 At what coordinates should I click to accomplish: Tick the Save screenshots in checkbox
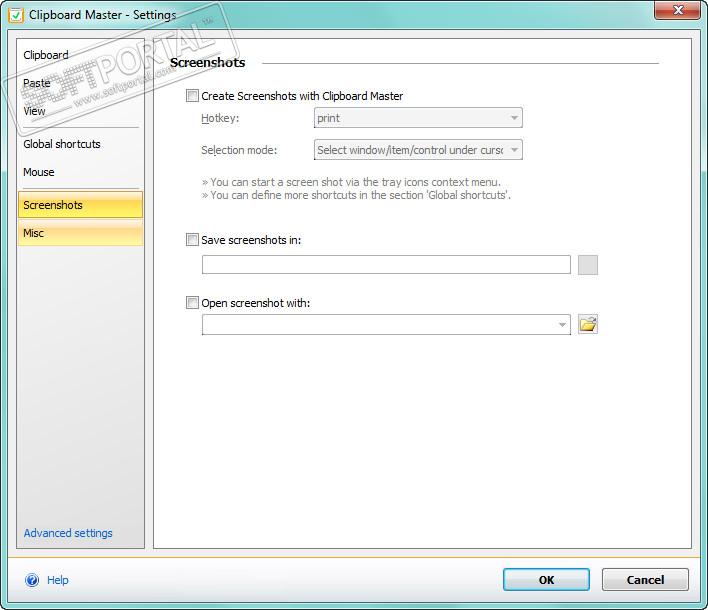[192, 239]
